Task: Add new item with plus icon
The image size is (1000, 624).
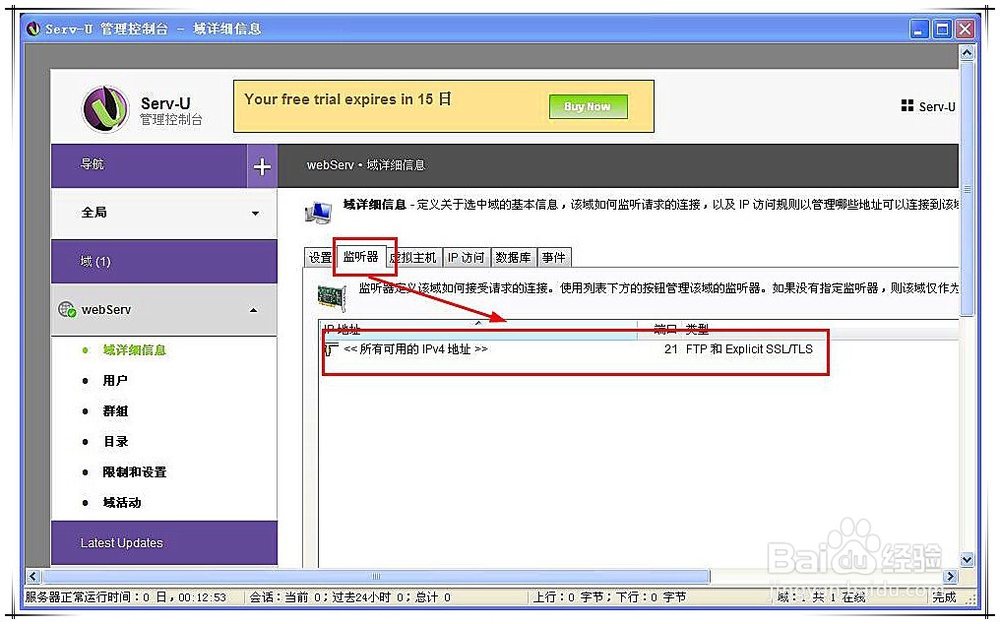Action: point(262,167)
